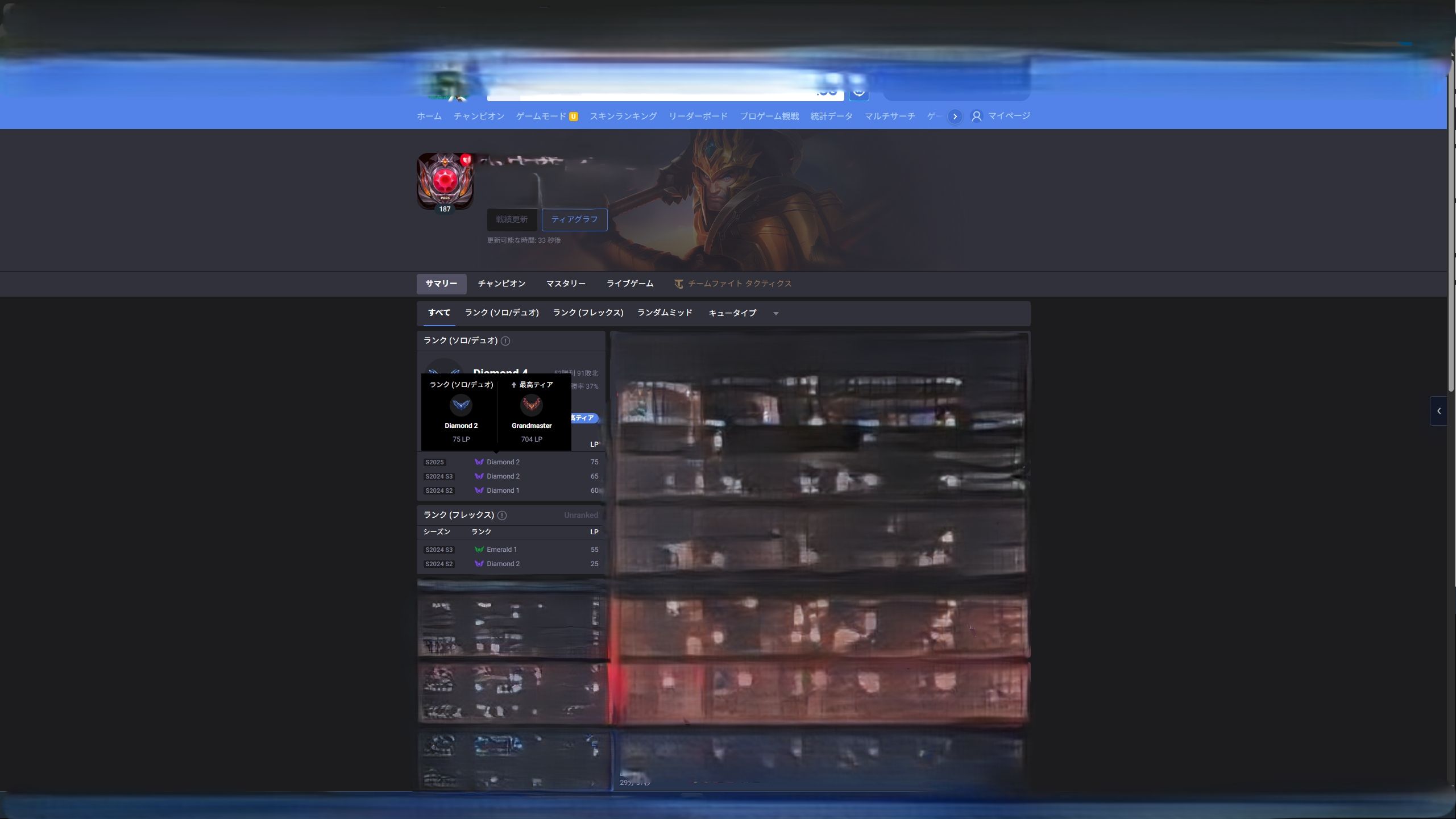The height and width of the screenshot is (819, 1456).
Task: Select the すべて queue filter
Action: point(439,313)
